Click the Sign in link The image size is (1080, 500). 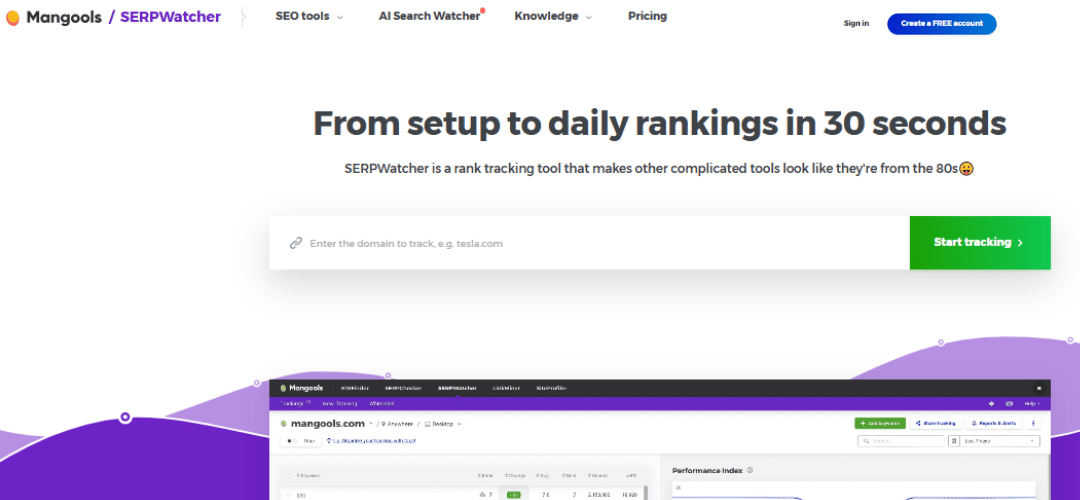[856, 23]
